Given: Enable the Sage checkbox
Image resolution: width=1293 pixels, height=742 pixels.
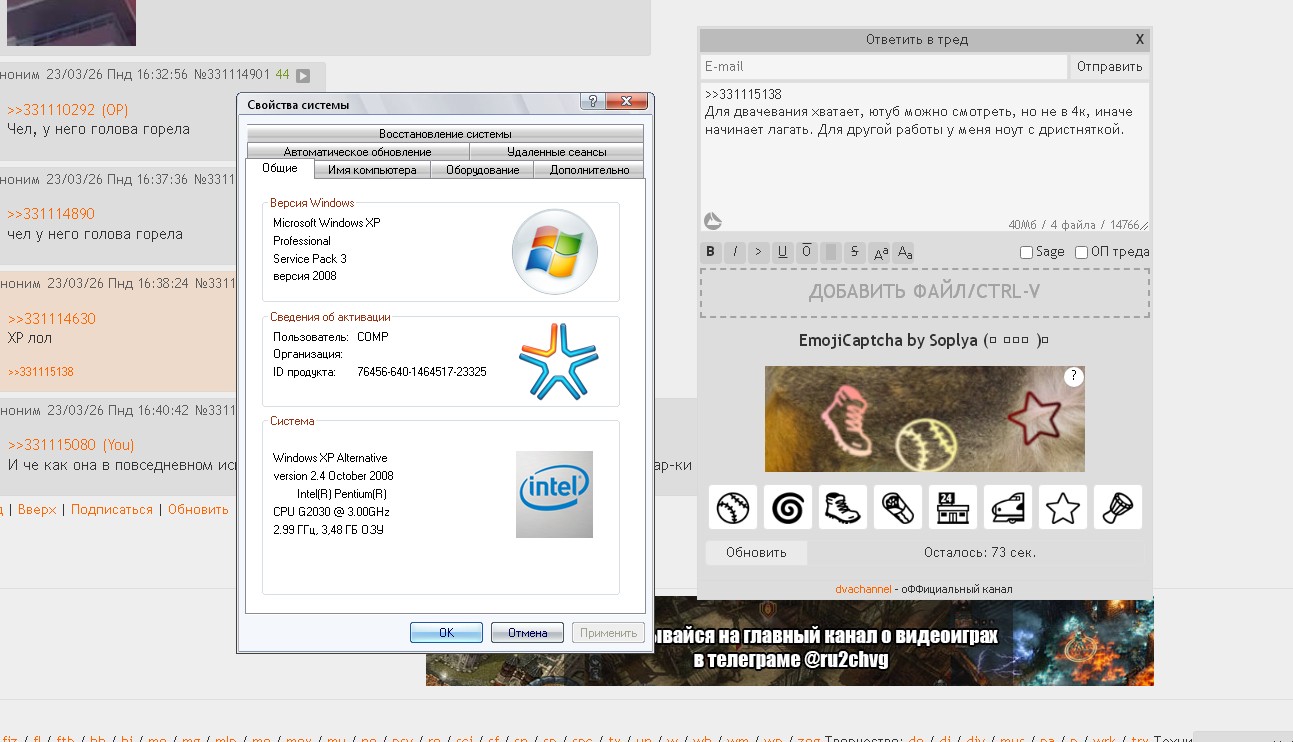Looking at the screenshot, I should [x=1026, y=253].
